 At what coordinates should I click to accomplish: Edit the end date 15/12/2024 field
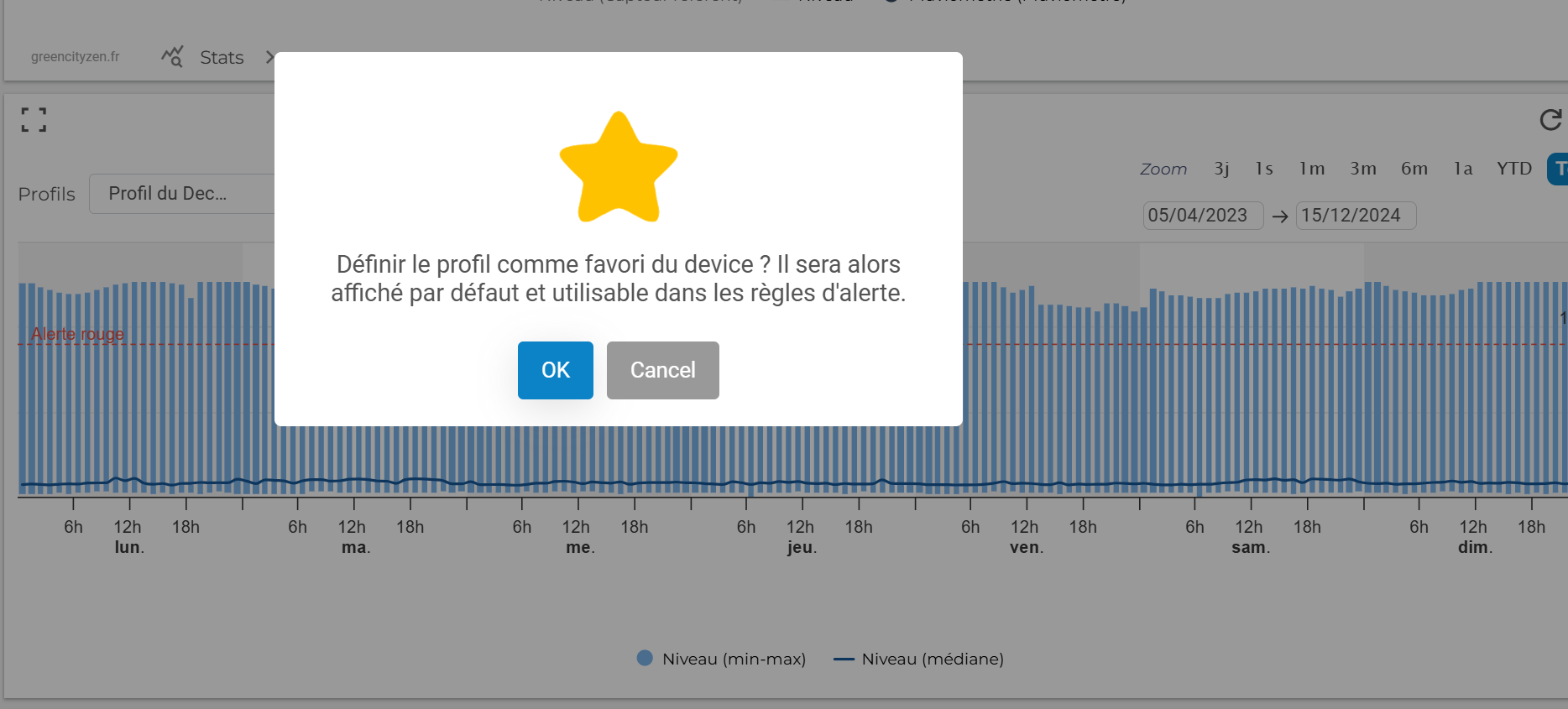coord(1354,216)
